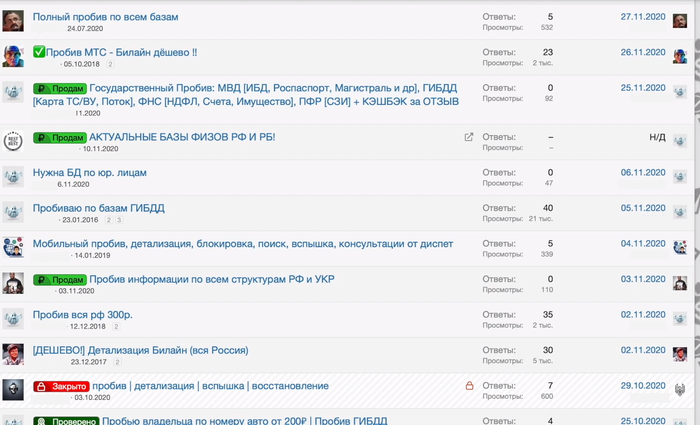Screen dimensions: 700x425
Task: Click red 'Закрыто' prefix tag
Action: 61,387
